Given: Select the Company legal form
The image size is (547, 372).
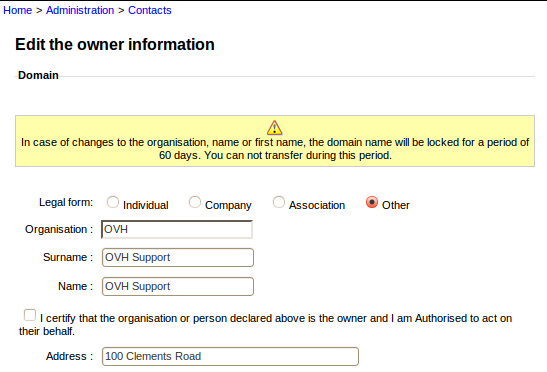Looking at the screenshot, I should [x=195, y=202].
